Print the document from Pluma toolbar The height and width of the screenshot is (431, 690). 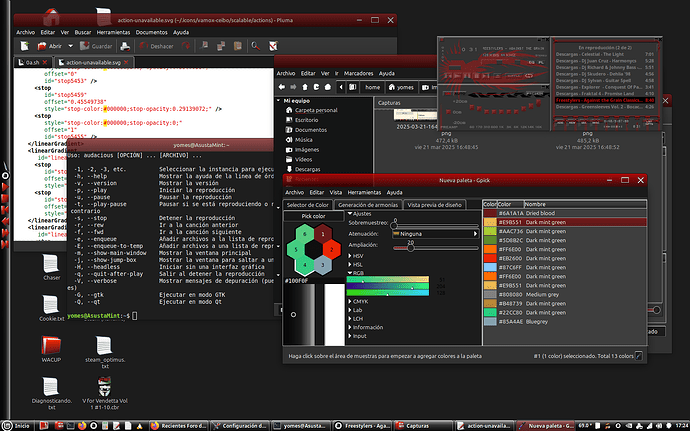125,46
